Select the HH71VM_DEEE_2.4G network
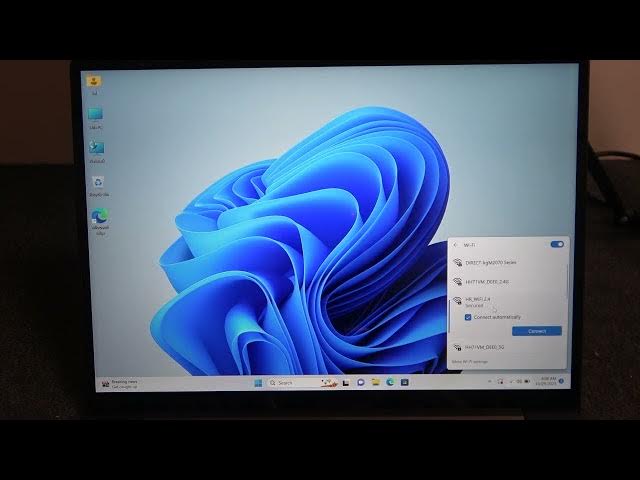Image resolution: width=640 pixels, height=480 pixels. (x=487, y=282)
